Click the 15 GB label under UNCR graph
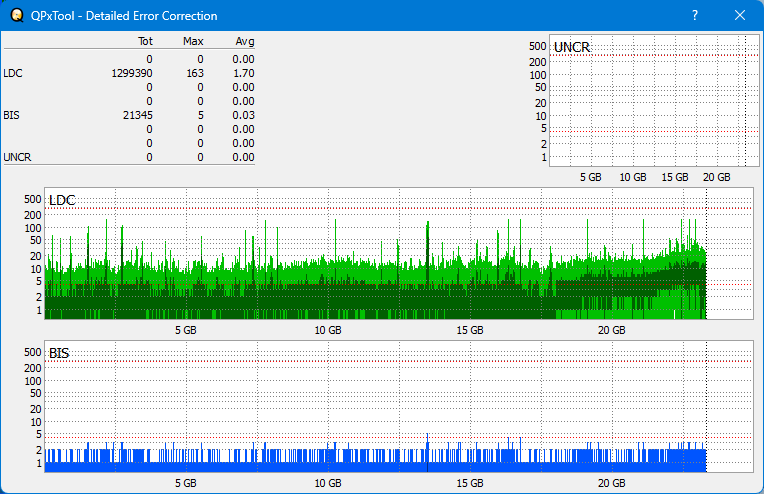764x494 pixels. [x=675, y=177]
